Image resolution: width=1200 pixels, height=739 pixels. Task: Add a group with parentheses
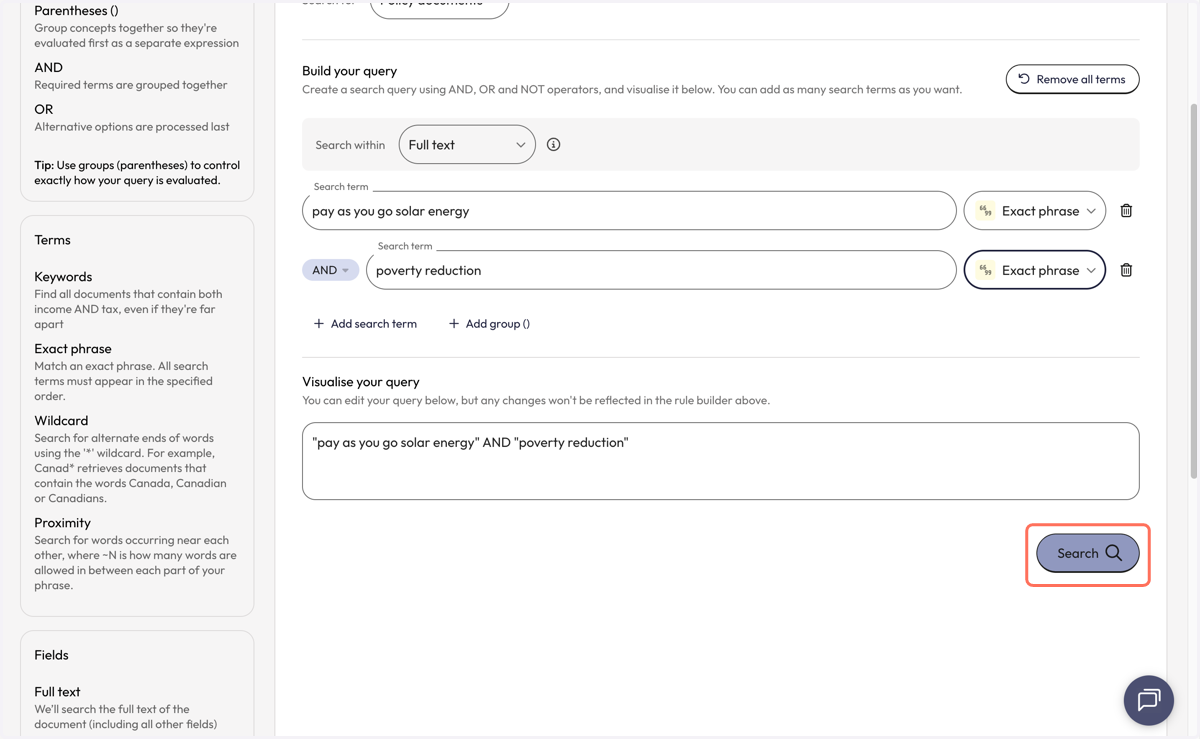pyautogui.click(x=489, y=323)
